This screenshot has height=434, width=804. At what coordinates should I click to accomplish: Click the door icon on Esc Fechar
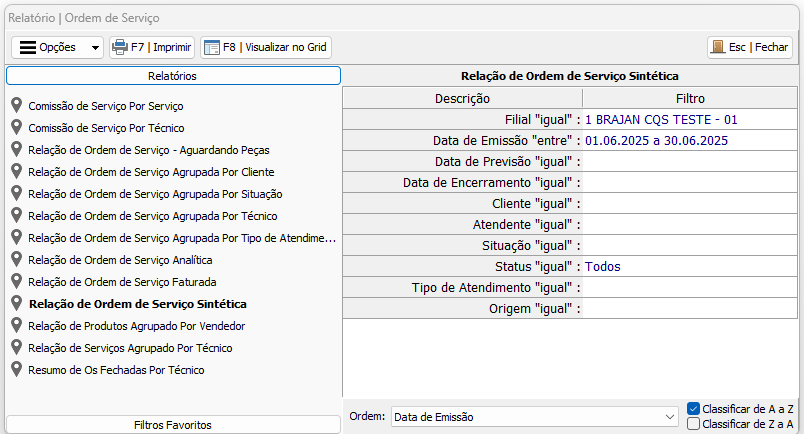717,47
